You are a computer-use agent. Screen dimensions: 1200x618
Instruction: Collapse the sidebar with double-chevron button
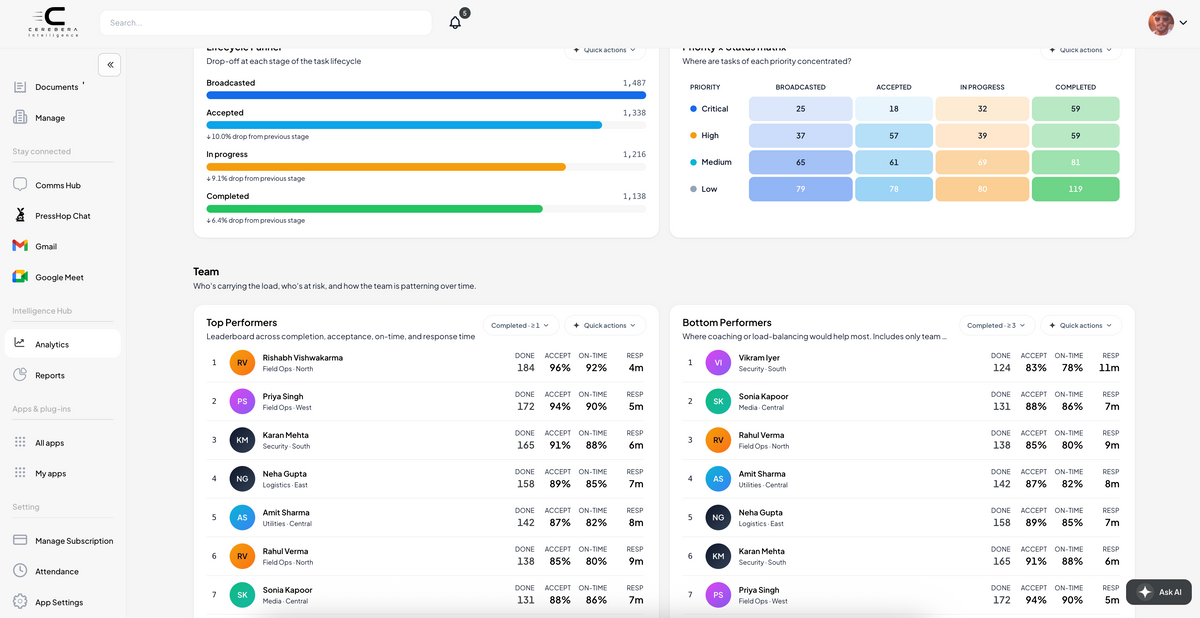point(110,64)
